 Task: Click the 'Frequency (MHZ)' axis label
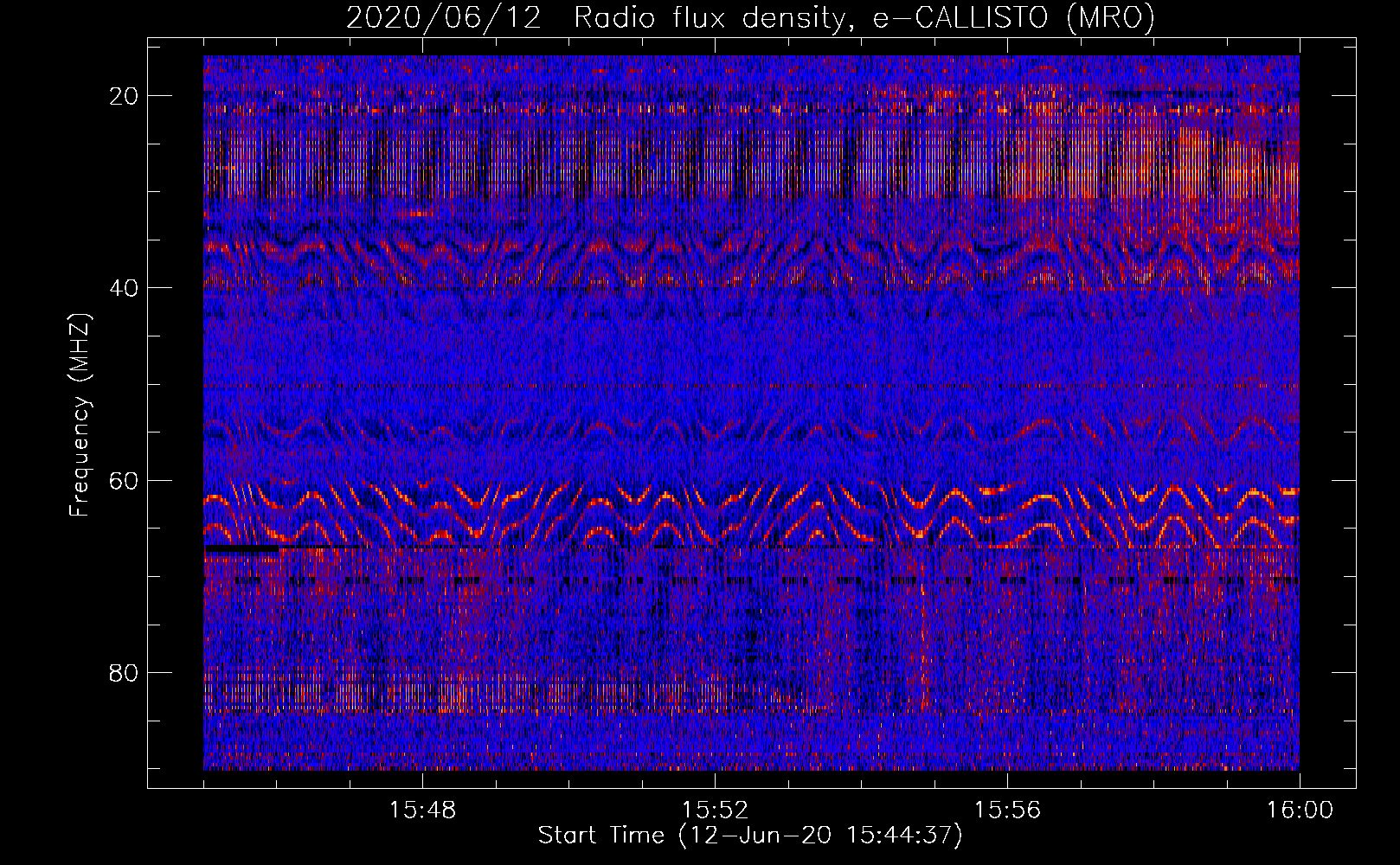[x=80, y=414]
